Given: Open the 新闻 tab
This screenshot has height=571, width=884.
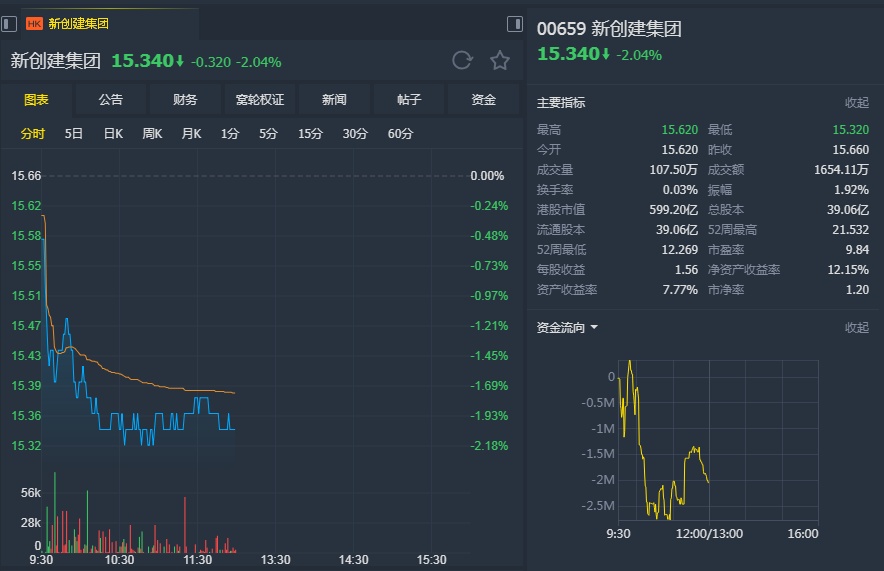Looking at the screenshot, I should coord(334,100).
